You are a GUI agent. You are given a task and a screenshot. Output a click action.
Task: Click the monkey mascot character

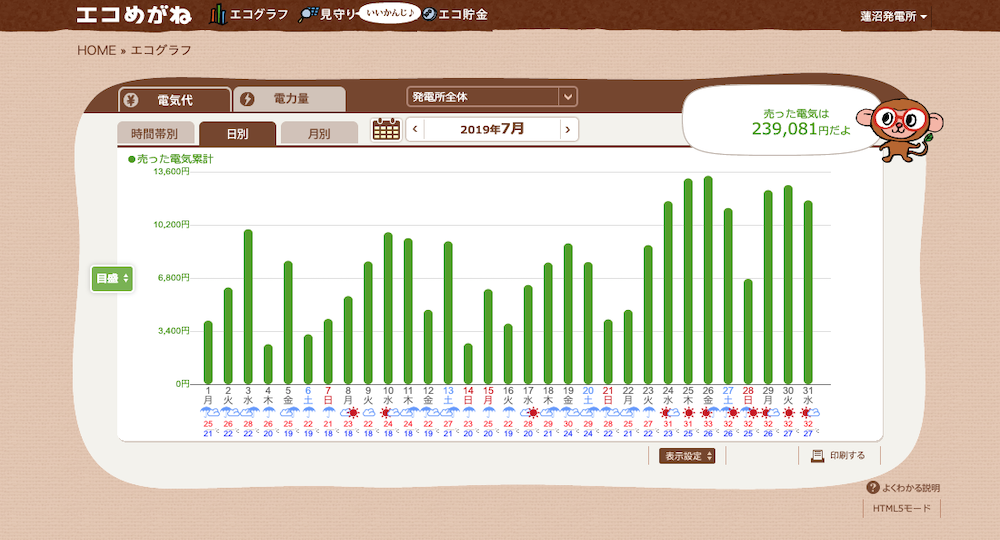[x=899, y=129]
